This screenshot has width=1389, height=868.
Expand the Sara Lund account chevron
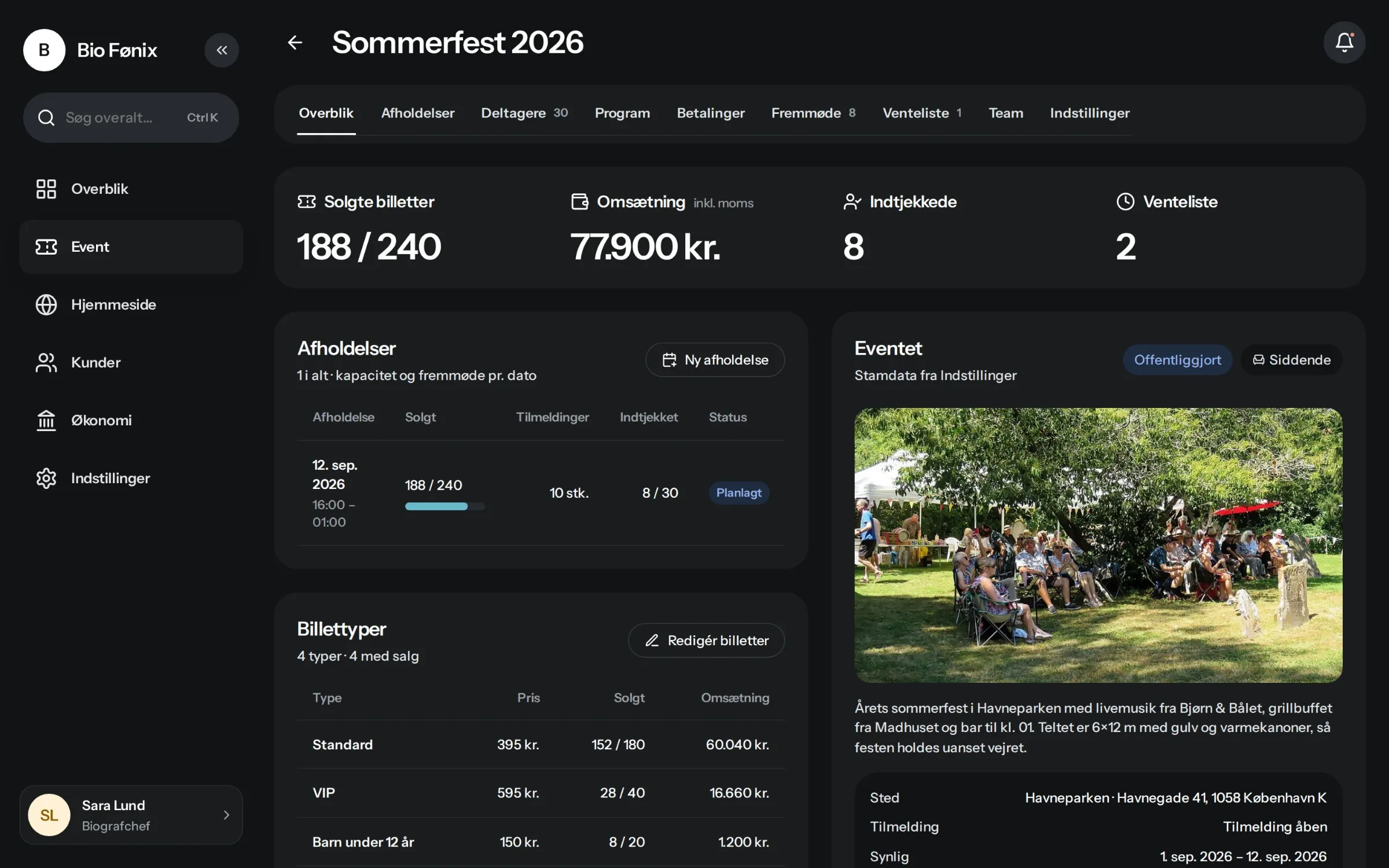[226, 815]
